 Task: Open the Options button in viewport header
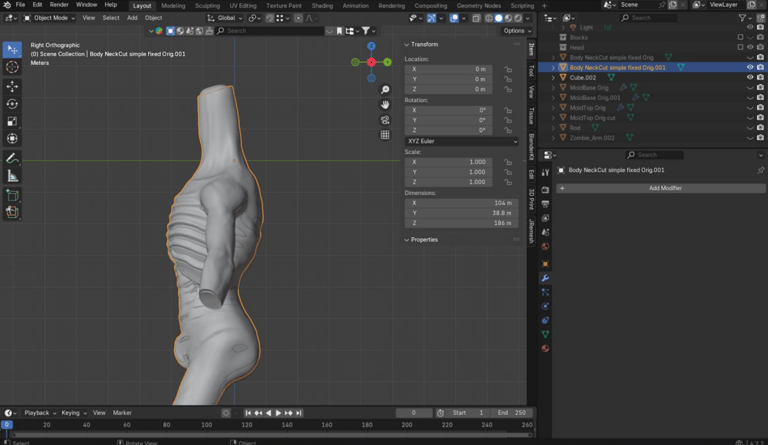pos(515,31)
